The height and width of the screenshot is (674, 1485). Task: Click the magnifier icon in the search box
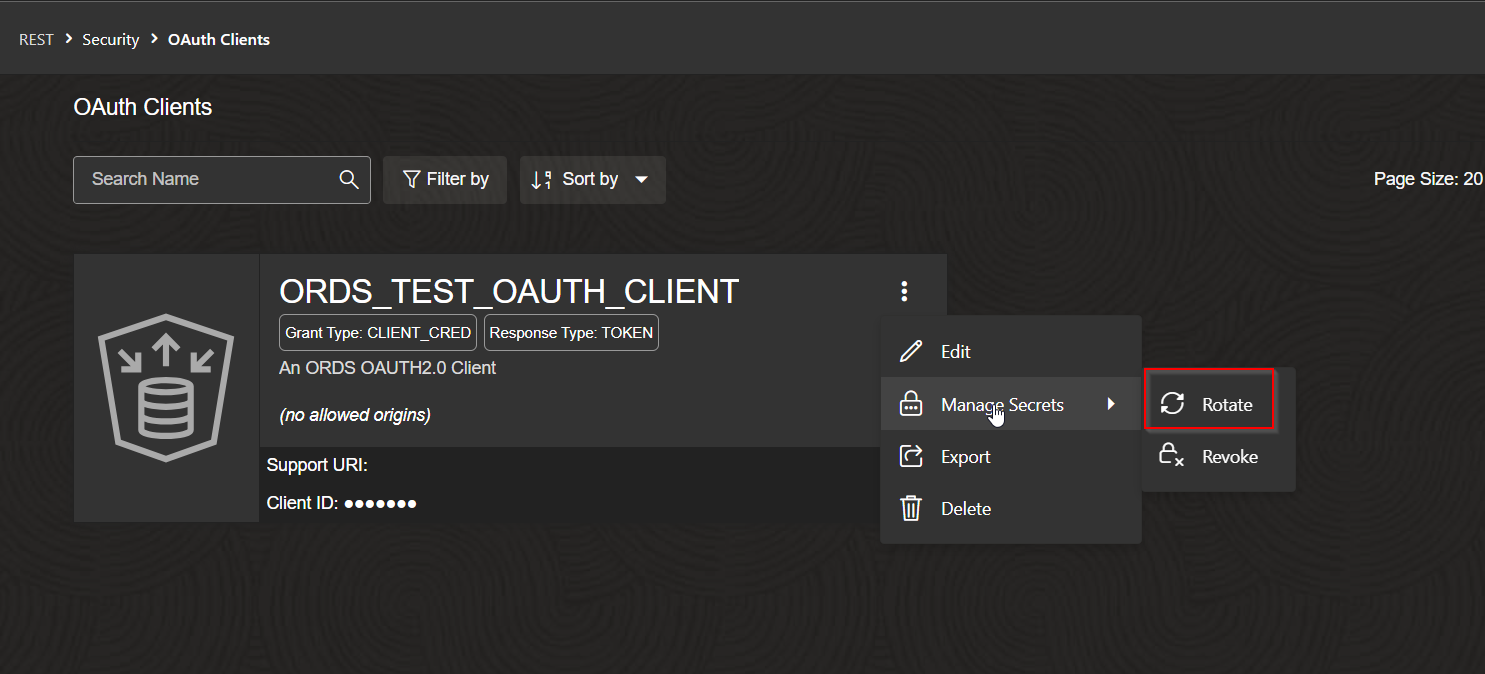[x=349, y=179]
